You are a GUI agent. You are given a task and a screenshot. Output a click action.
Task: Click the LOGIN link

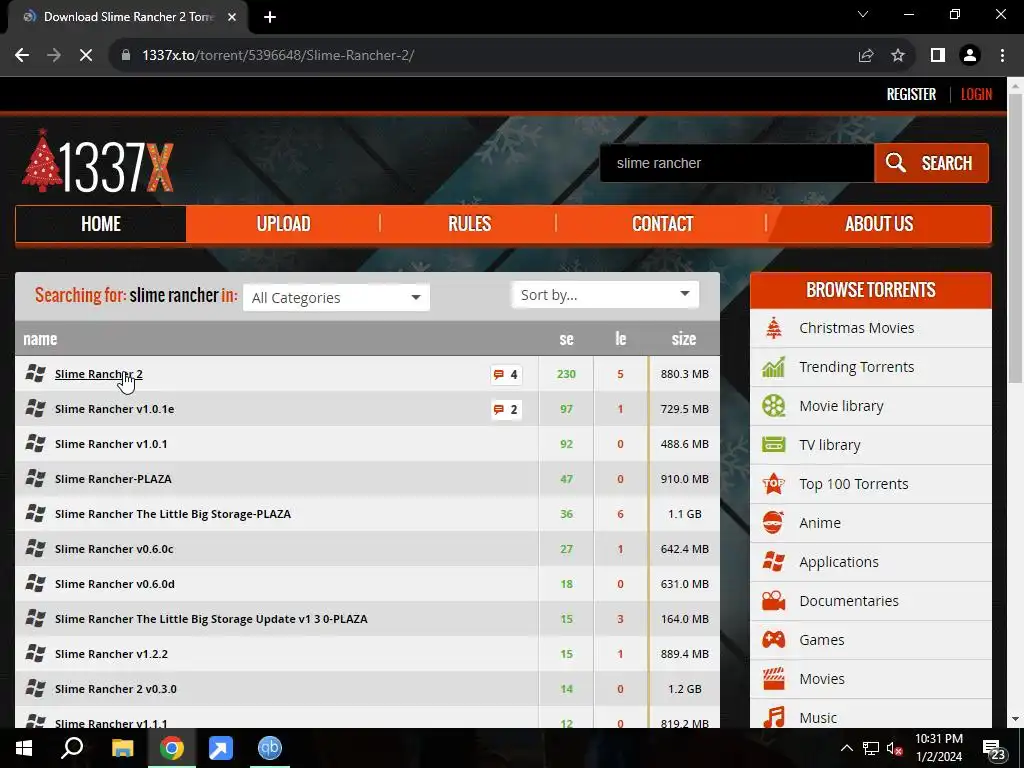[x=976, y=95]
